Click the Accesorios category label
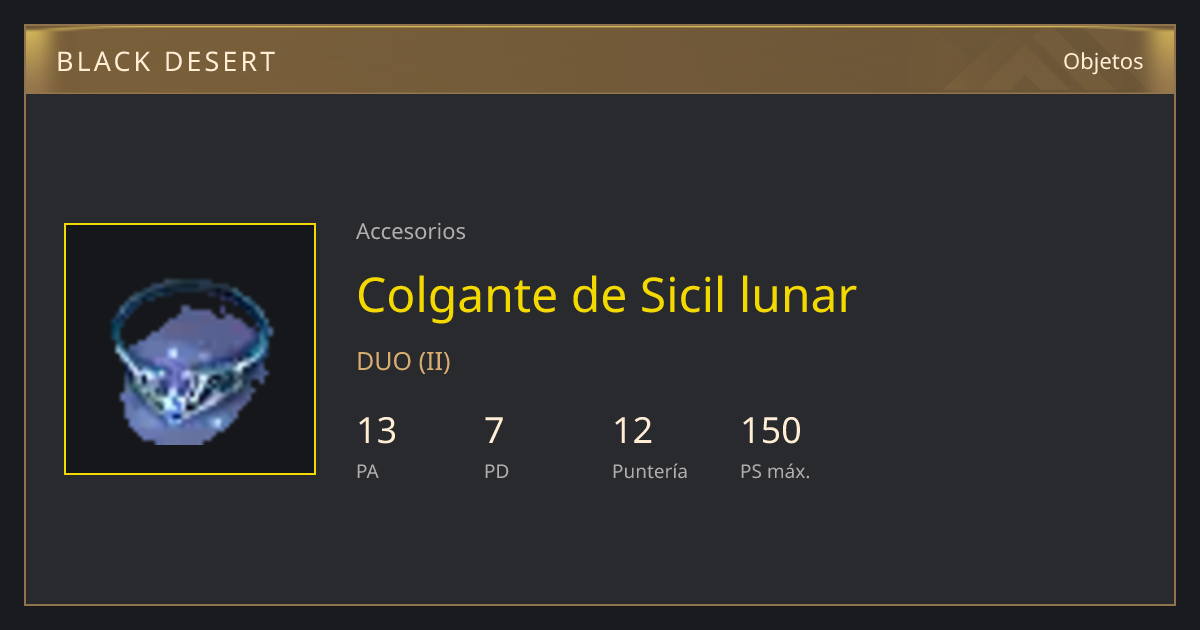The height and width of the screenshot is (630, 1200). (411, 231)
